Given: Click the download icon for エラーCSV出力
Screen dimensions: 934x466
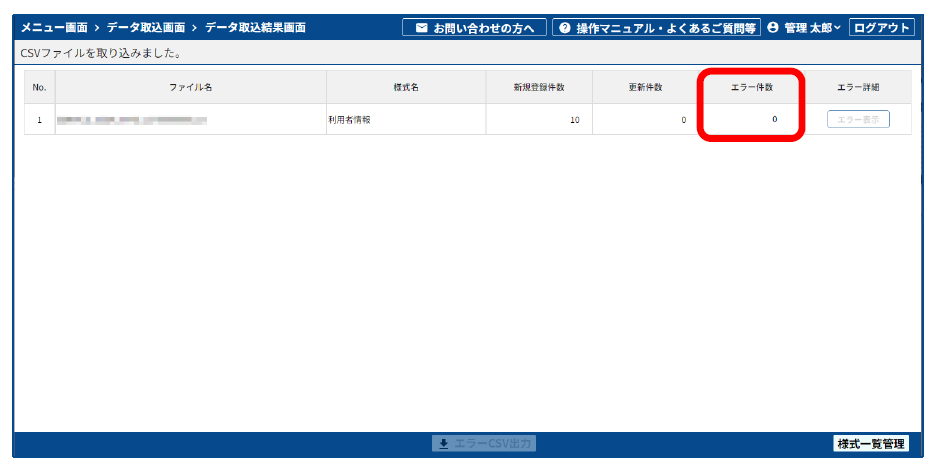Looking at the screenshot, I should point(443,443).
